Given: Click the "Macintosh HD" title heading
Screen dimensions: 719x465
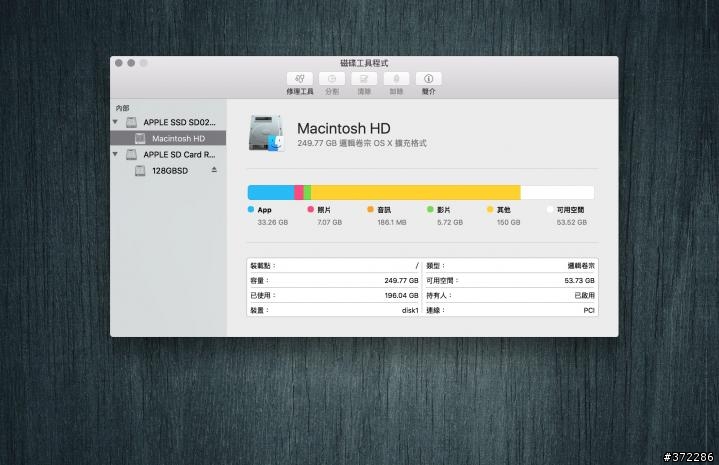Looking at the screenshot, I should pos(344,128).
